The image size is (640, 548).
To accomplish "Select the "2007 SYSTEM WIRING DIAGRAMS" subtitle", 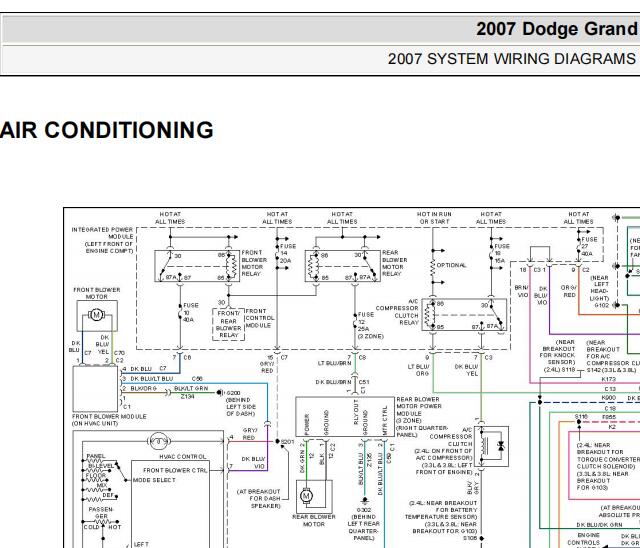I will coord(512,59).
